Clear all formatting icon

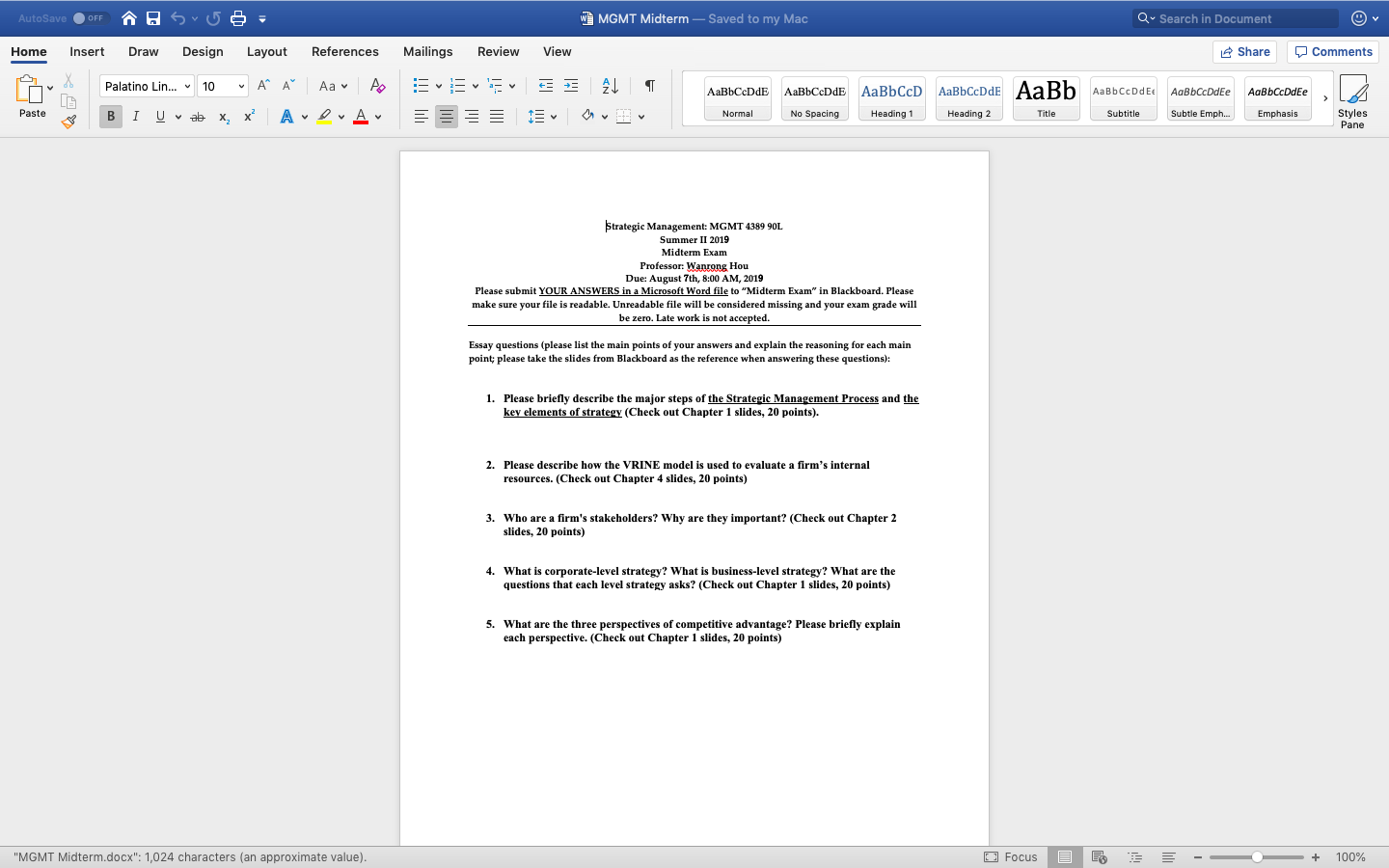(378, 86)
